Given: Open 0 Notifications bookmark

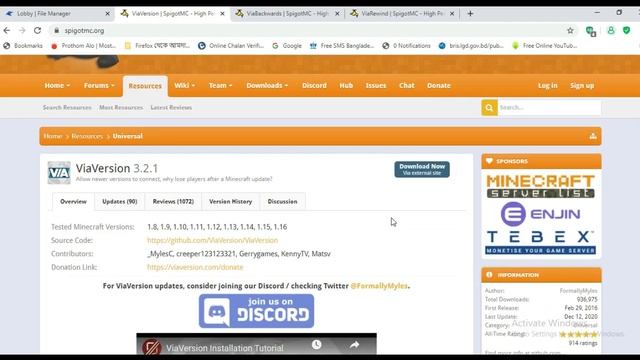Looking at the screenshot, I should tap(407, 46).
